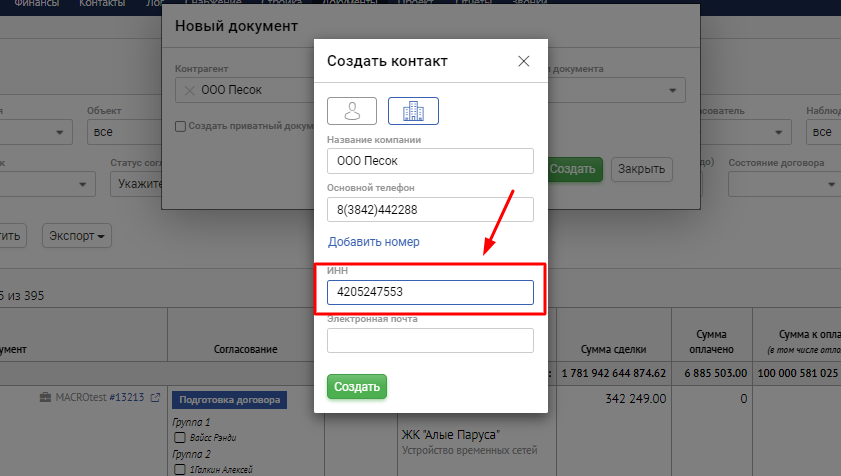This screenshot has width=841, height=476.
Task: Click the briefcase icon beside MACROtest
Action: 45,398
